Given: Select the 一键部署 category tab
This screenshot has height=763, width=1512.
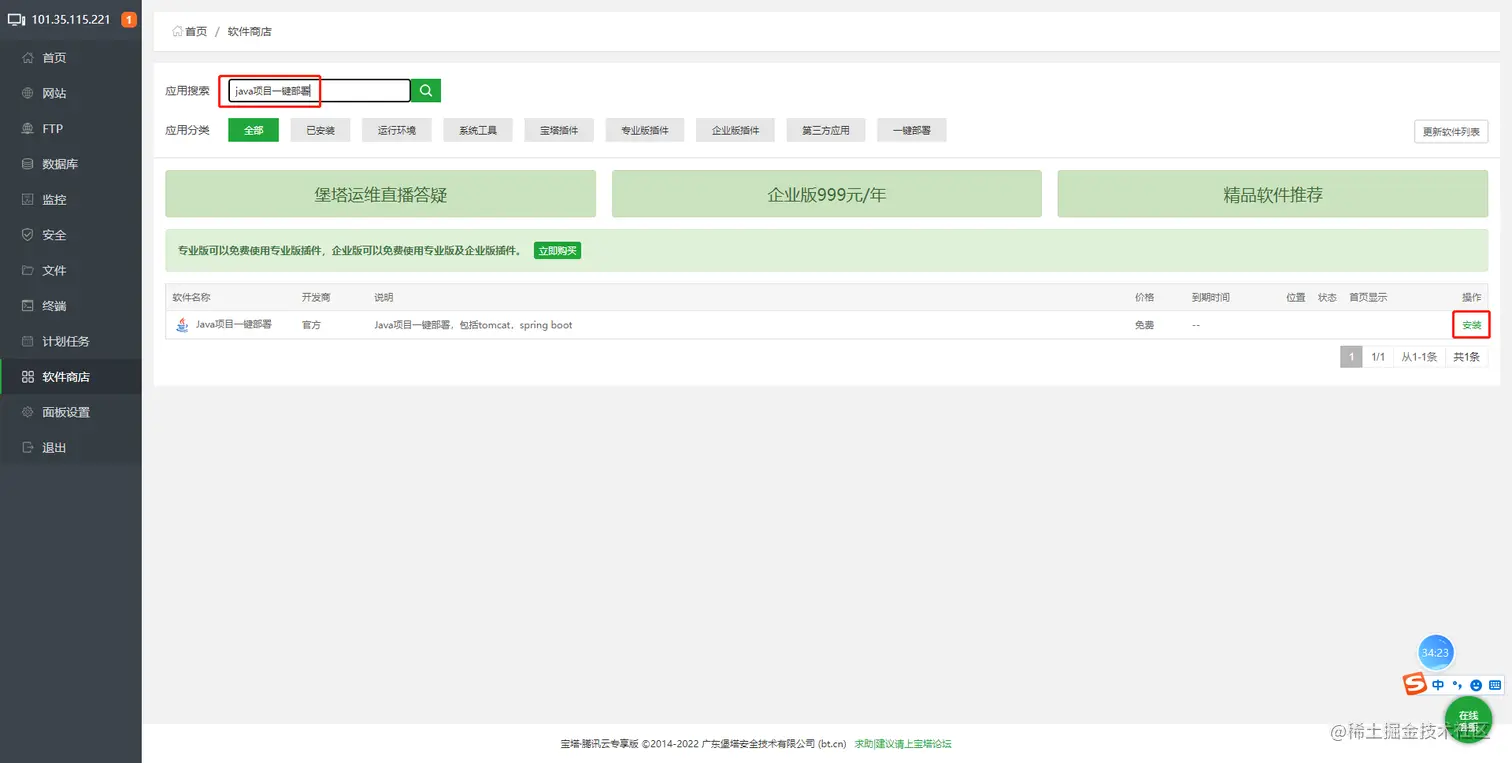Looking at the screenshot, I should [x=912, y=130].
